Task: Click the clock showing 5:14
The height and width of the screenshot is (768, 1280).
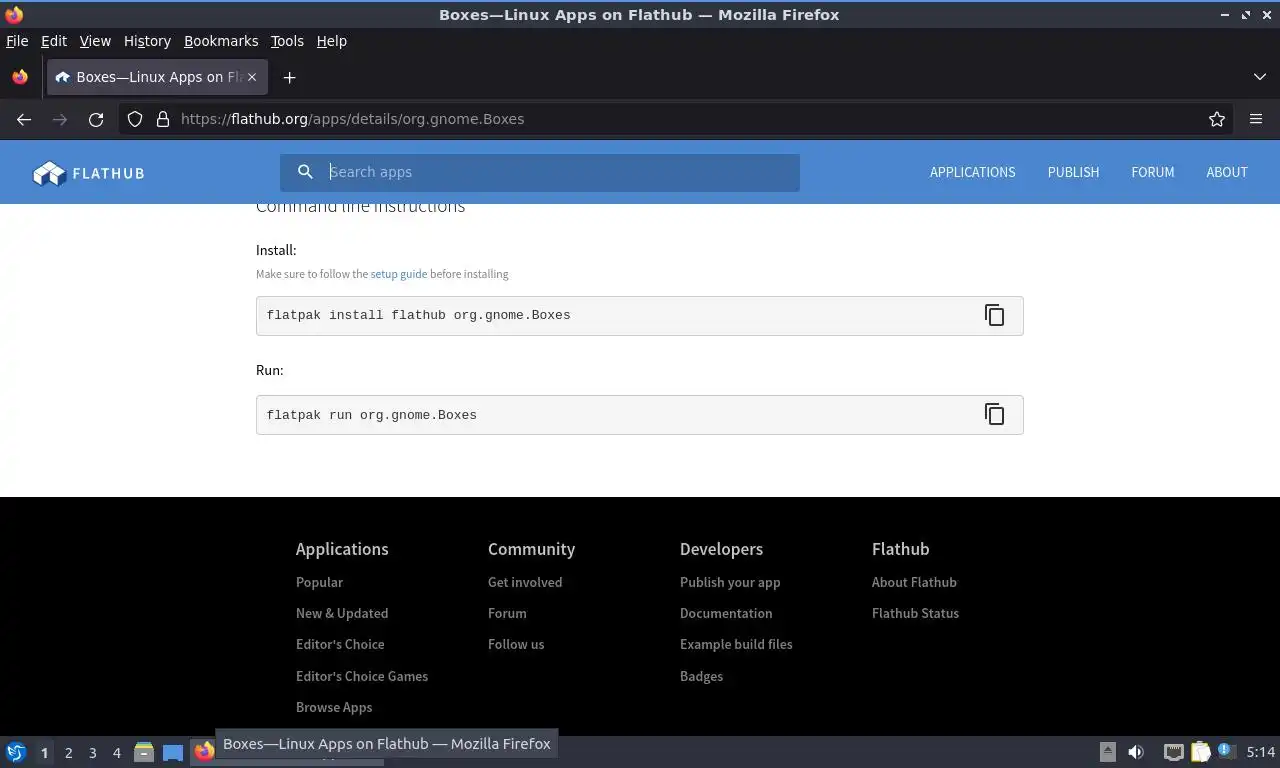Action: point(1261,752)
